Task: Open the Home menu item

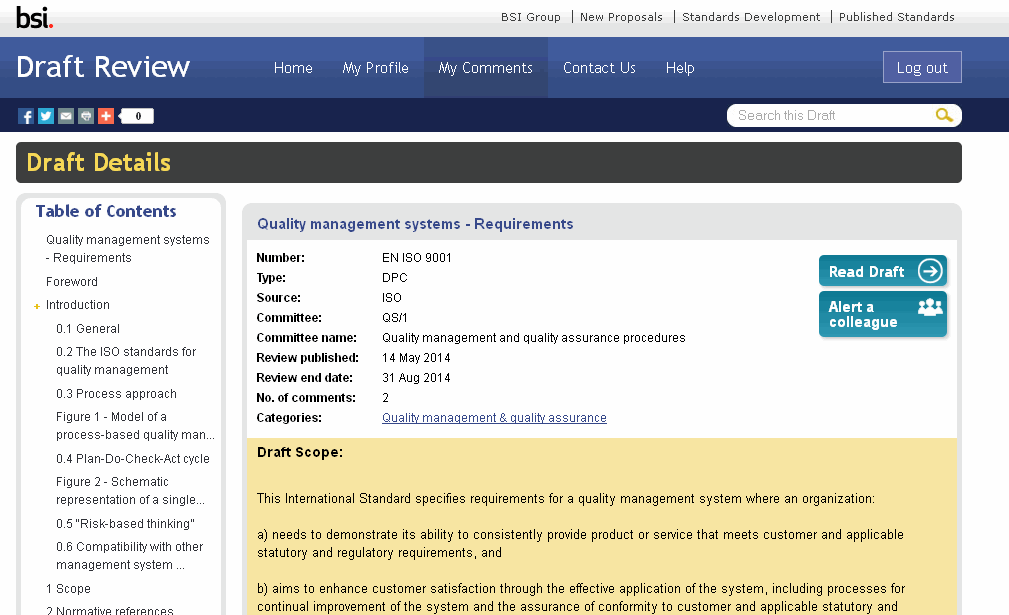Action: 293,68
